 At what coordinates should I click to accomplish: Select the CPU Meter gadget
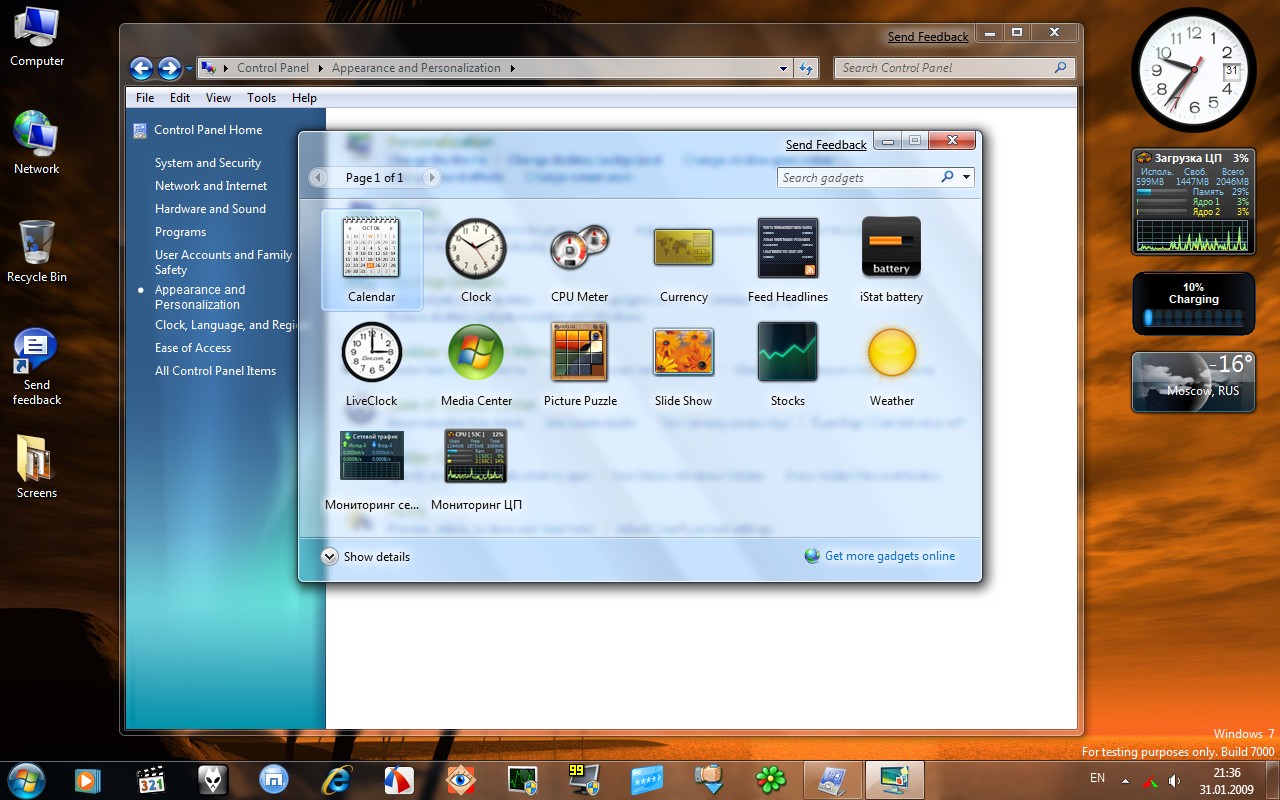tap(579, 259)
